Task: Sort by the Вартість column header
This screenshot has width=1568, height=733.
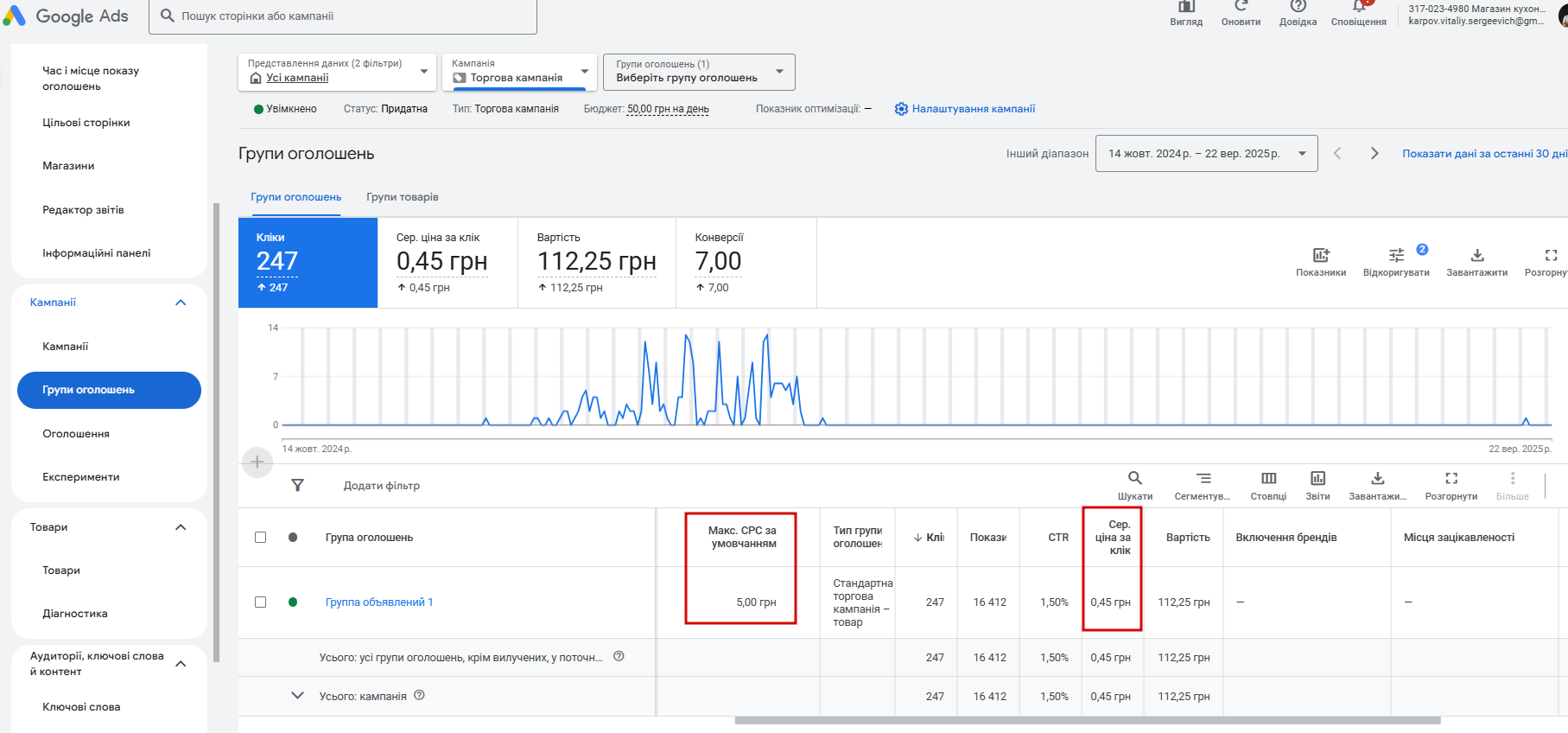Action: point(1188,538)
